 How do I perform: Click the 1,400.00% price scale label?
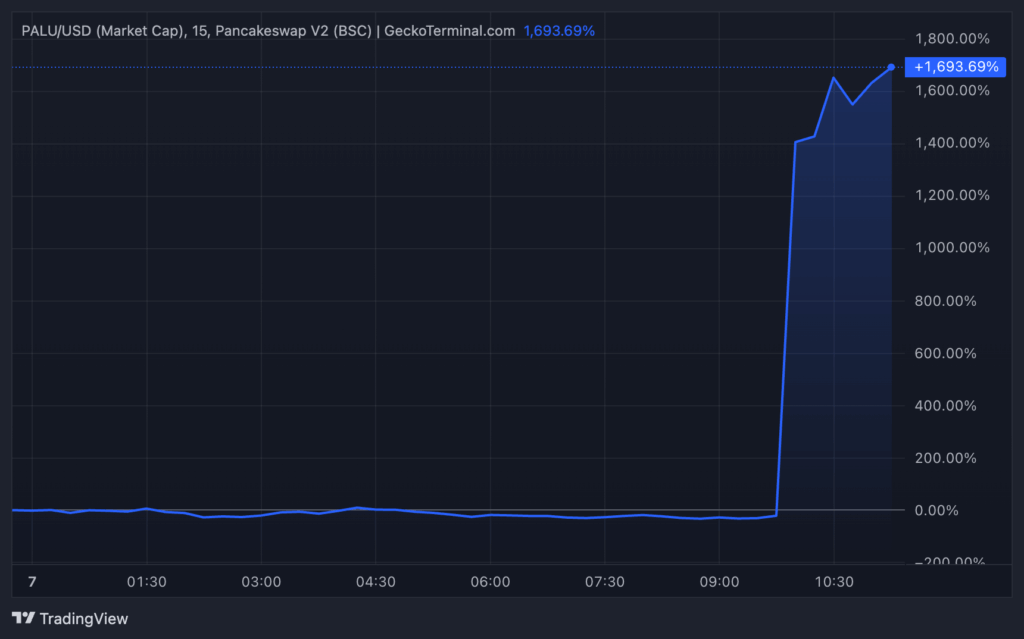[953, 143]
